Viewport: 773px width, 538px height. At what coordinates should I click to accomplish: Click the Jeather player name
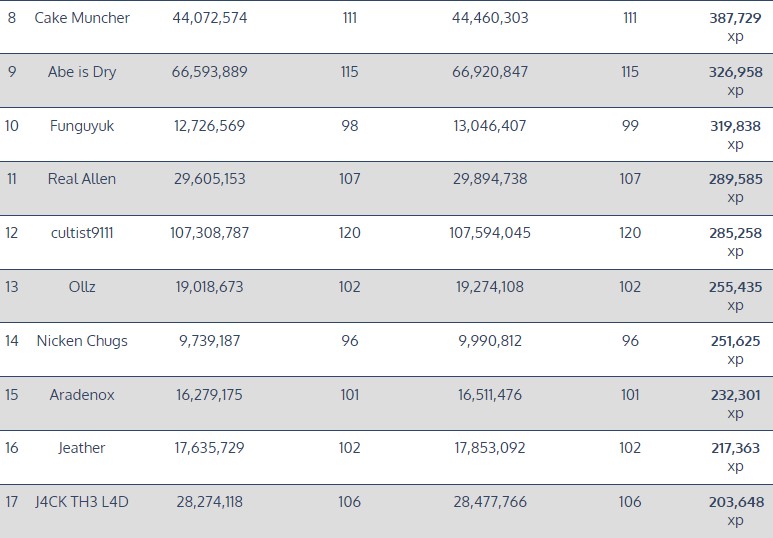click(x=82, y=448)
